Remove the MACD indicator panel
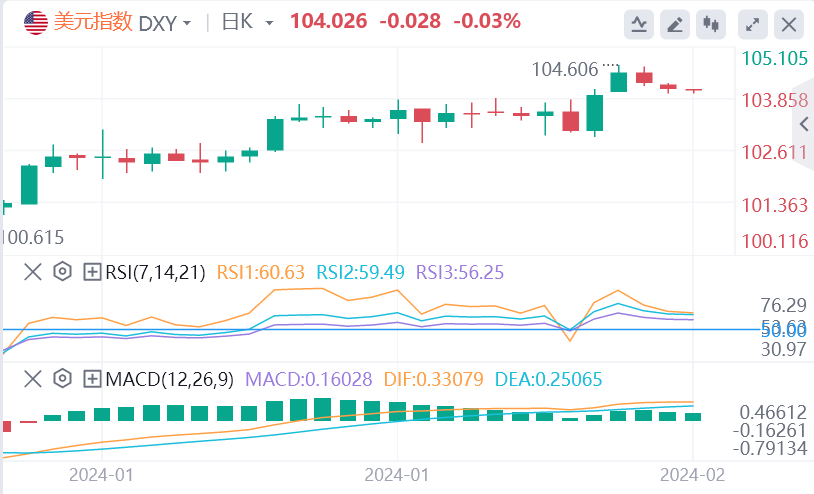Viewport: 814px width, 494px height. pyautogui.click(x=33, y=379)
